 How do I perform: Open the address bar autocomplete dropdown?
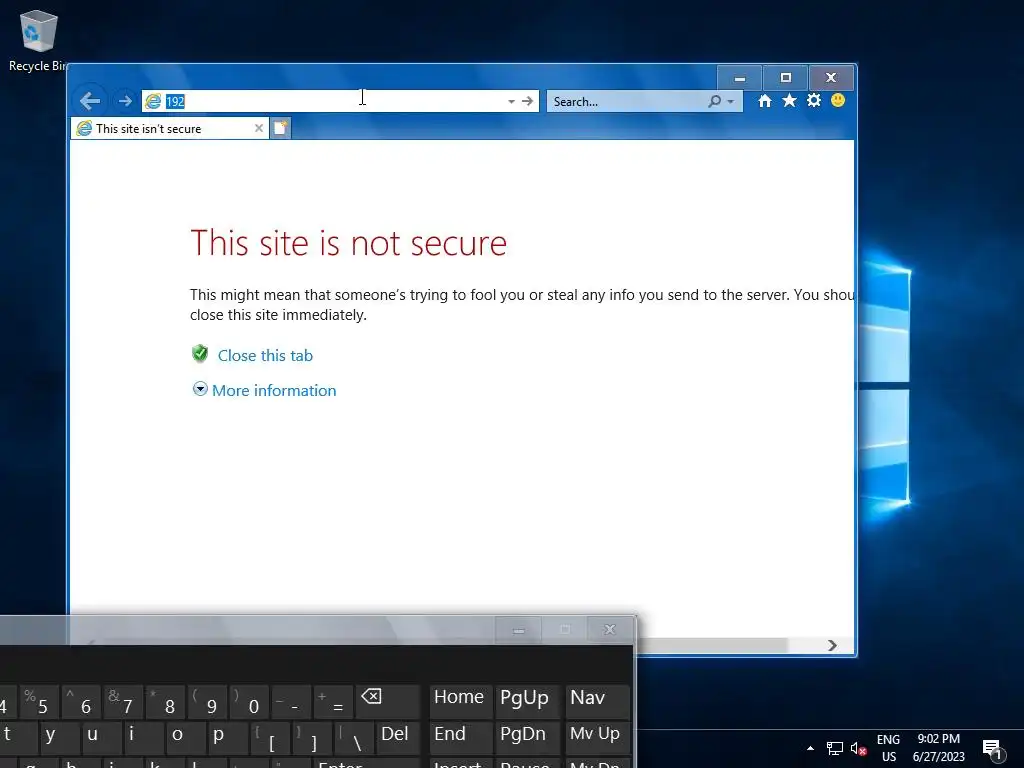[511, 102]
